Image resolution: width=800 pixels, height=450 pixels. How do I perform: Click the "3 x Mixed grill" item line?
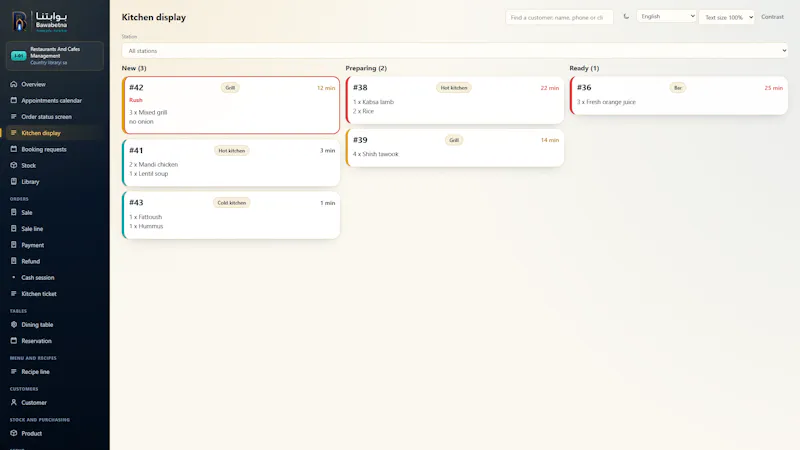click(x=148, y=112)
